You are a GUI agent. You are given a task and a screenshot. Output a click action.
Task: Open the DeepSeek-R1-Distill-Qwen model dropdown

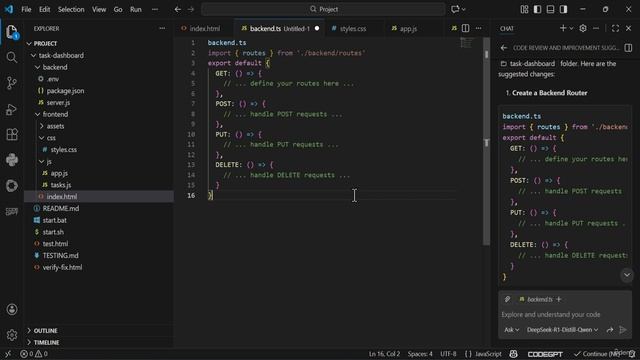[x=562, y=329]
